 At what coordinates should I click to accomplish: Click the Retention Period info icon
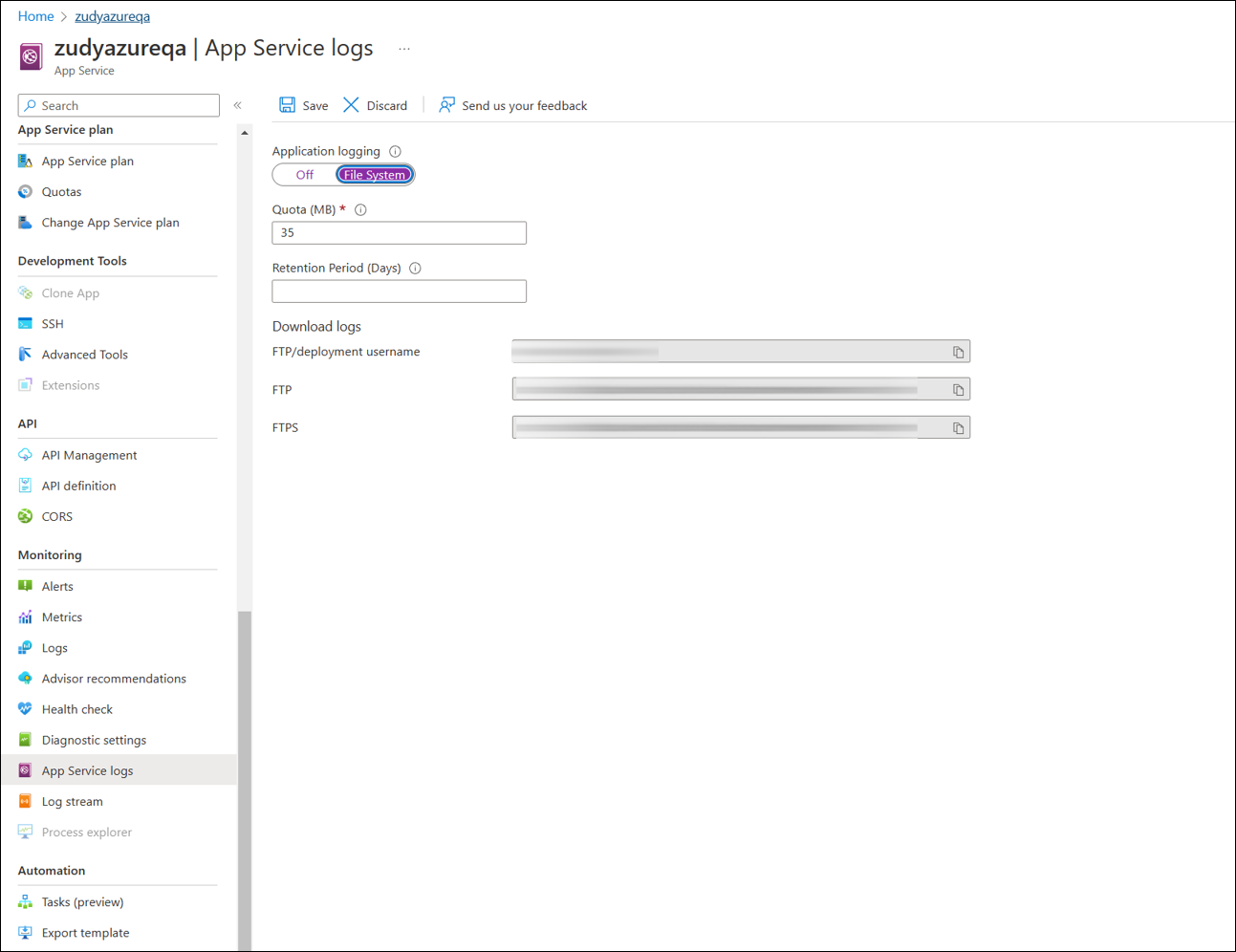(x=415, y=268)
